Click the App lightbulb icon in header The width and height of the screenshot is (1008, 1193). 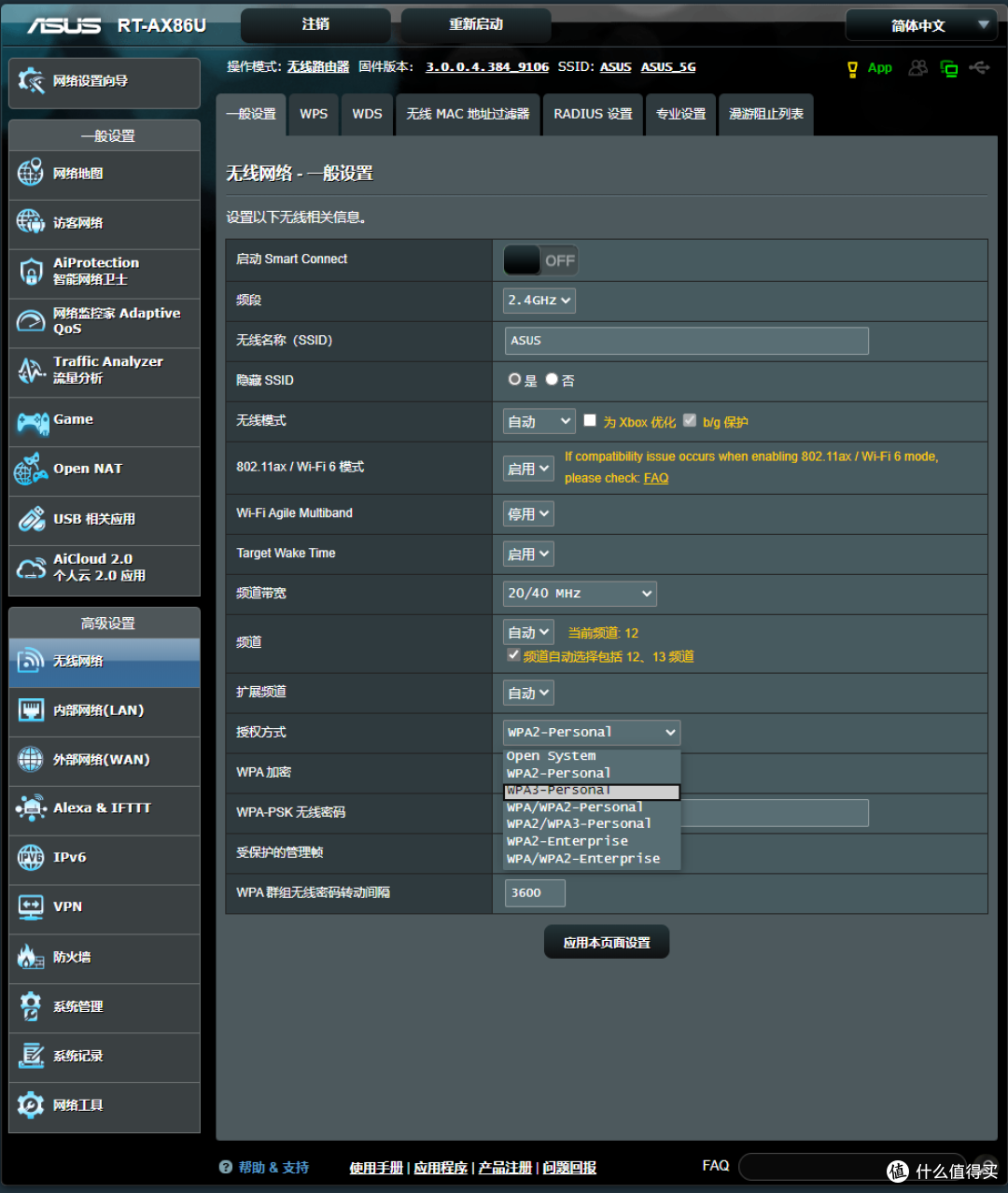(x=852, y=69)
